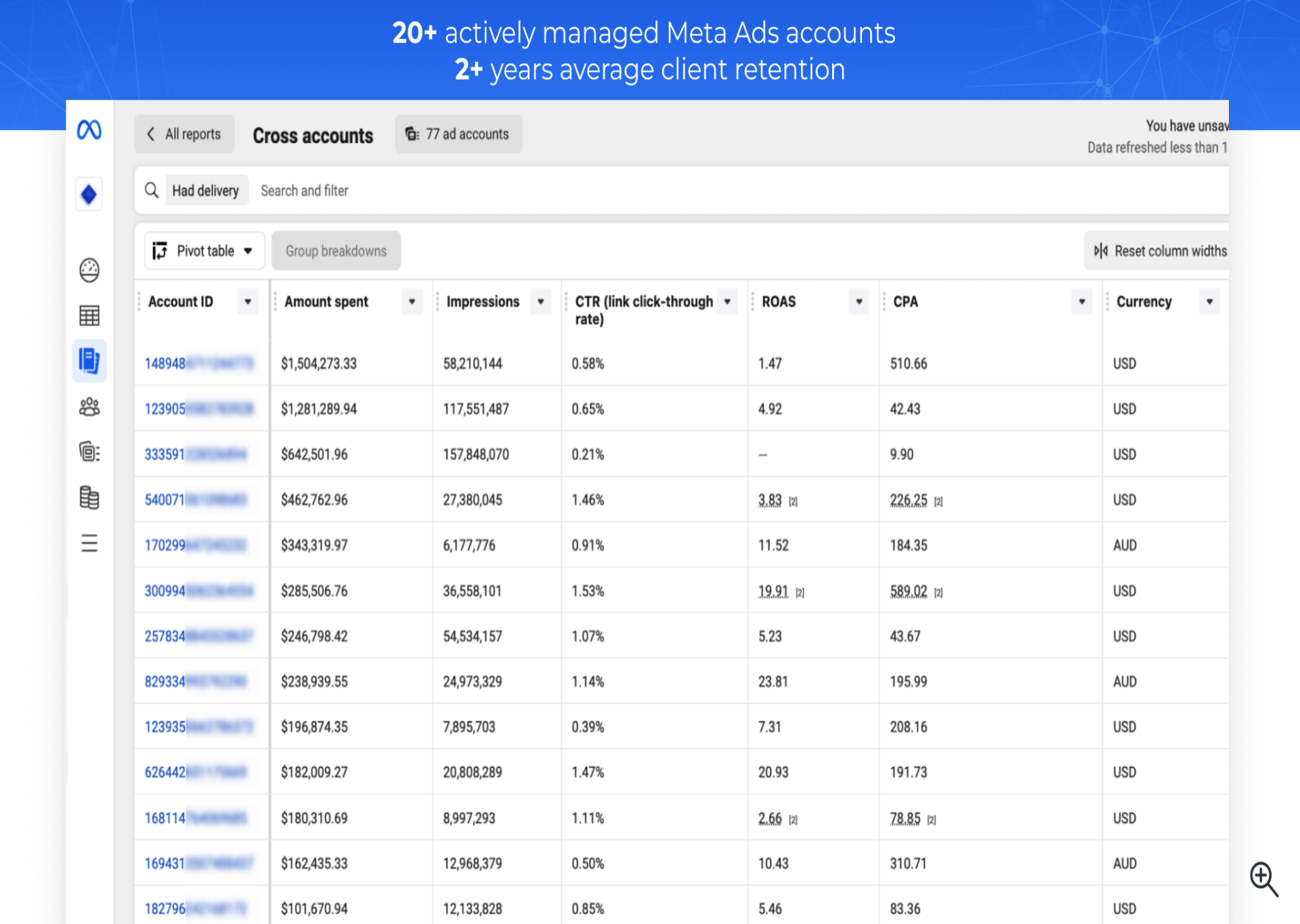The height and width of the screenshot is (924, 1300).
Task: Go back to All reports
Action: click(x=184, y=134)
